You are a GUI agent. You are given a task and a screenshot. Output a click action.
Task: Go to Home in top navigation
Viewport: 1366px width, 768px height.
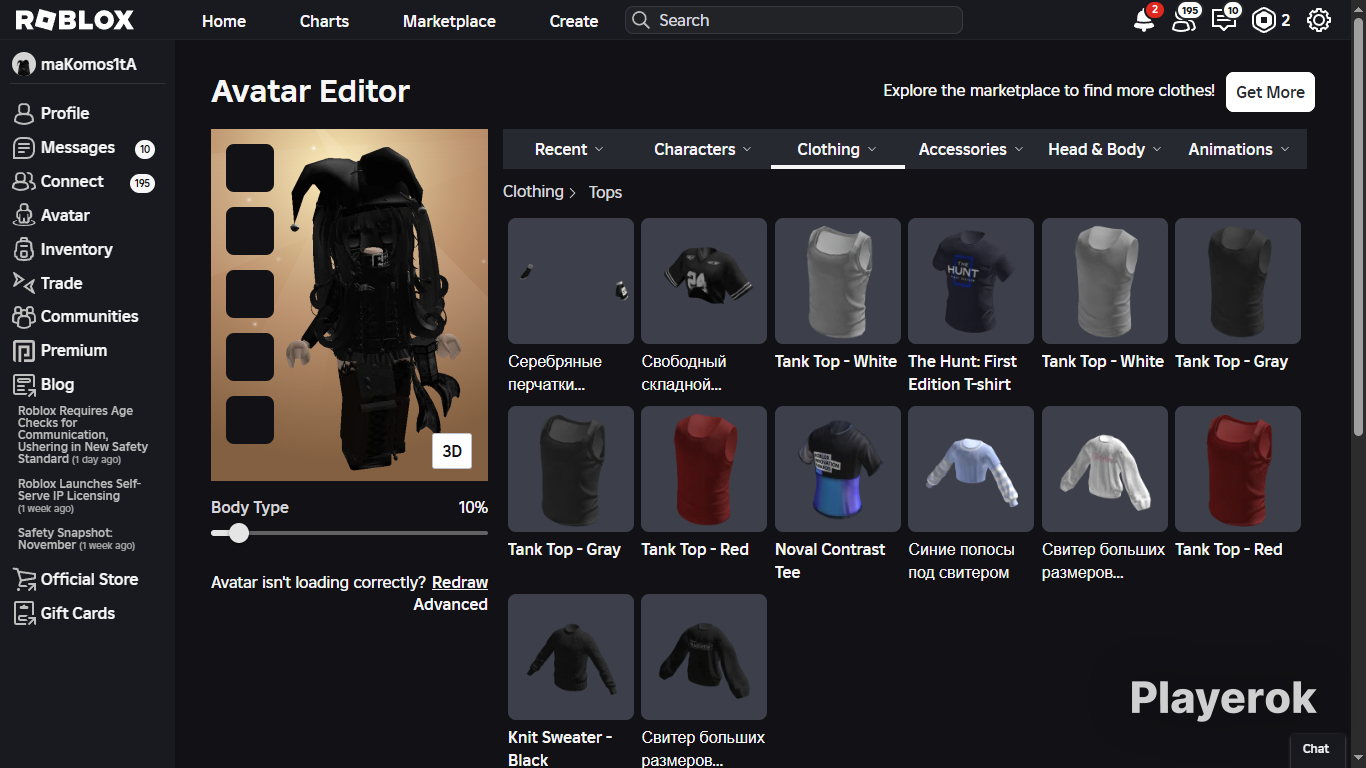(x=224, y=21)
